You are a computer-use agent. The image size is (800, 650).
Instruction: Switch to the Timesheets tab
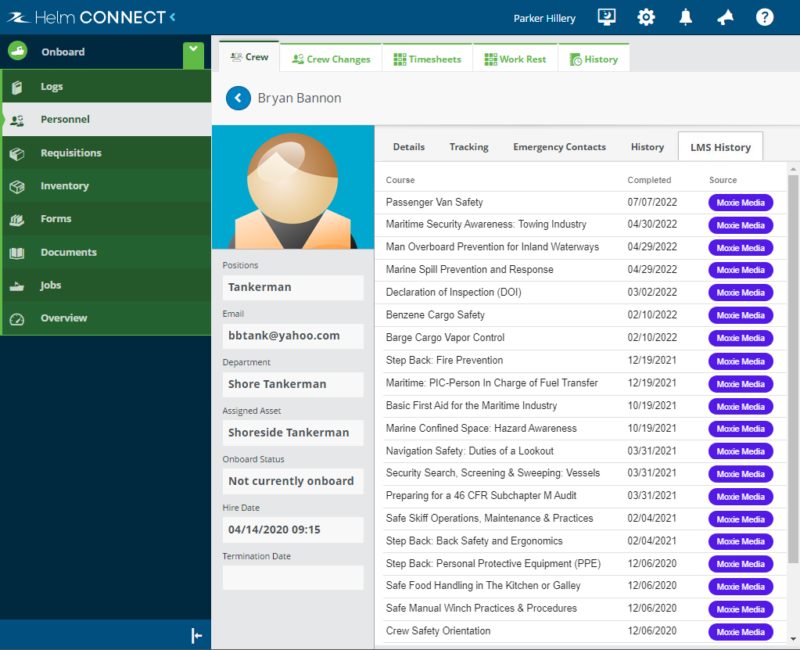pyautogui.click(x=427, y=59)
